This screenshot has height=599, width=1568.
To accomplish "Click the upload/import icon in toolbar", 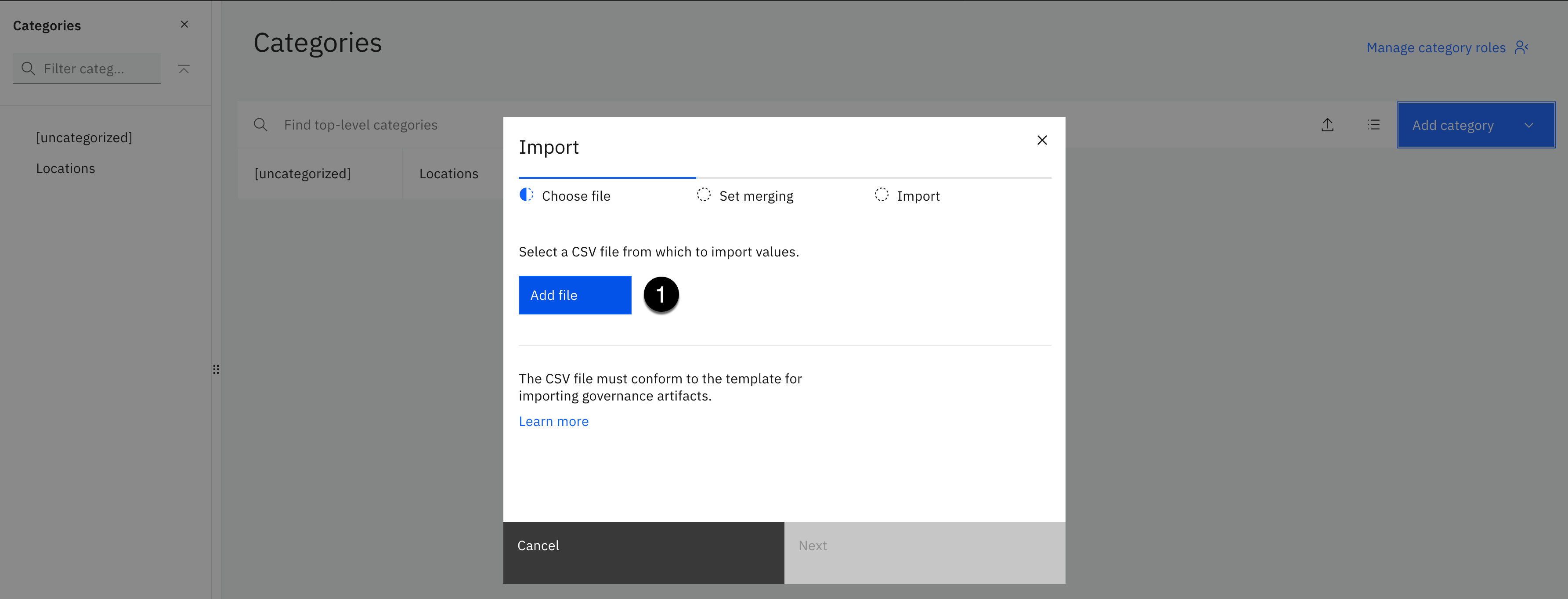I will (1327, 125).
